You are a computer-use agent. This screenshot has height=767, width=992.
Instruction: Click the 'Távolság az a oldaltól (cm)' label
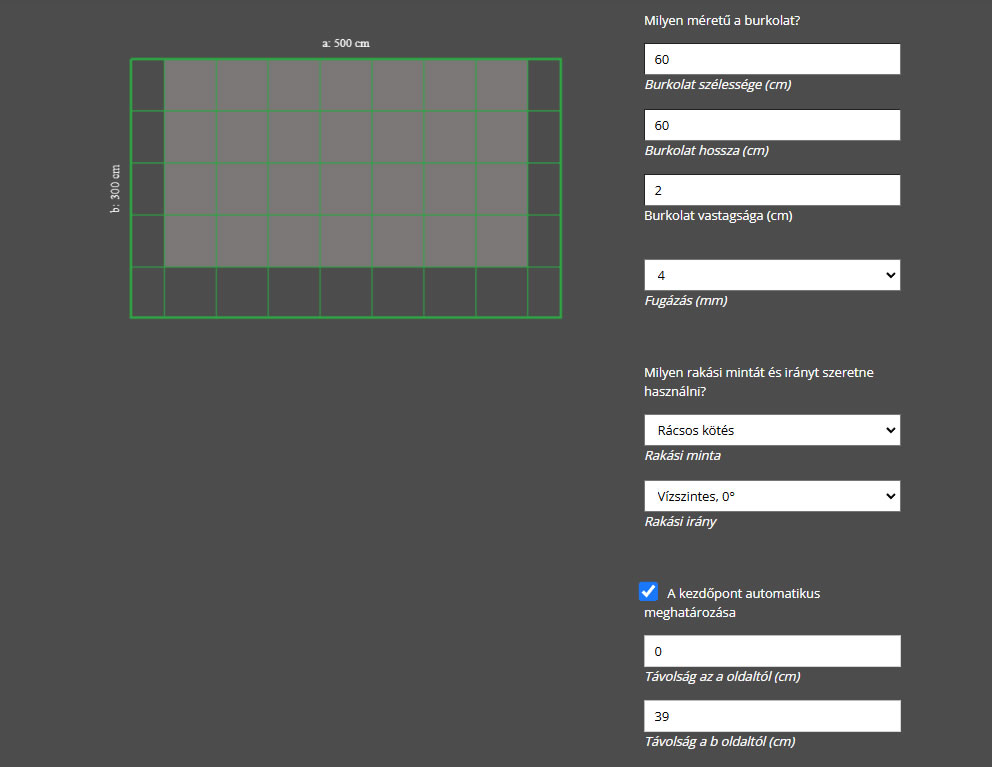pyautogui.click(x=722, y=677)
